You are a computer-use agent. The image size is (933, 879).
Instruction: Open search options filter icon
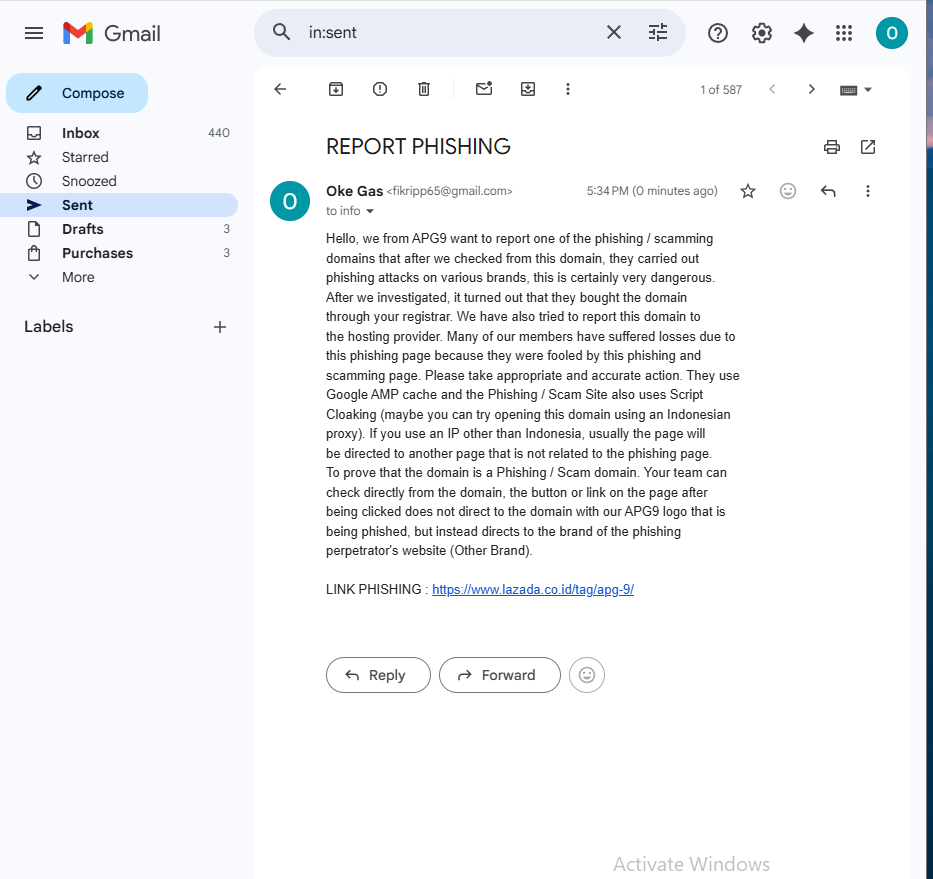[658, 32]
